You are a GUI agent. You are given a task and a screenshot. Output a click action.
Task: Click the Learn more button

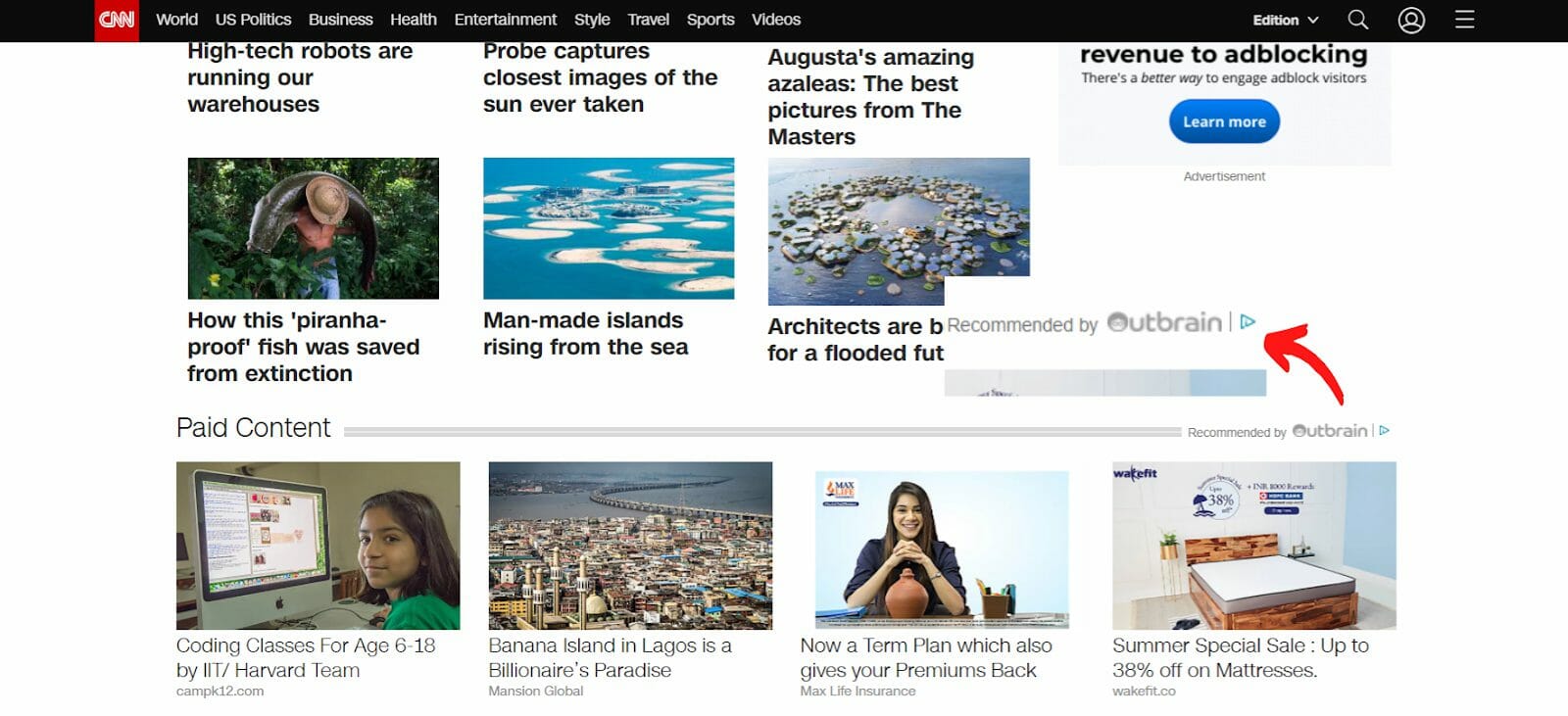[1224, 122]
